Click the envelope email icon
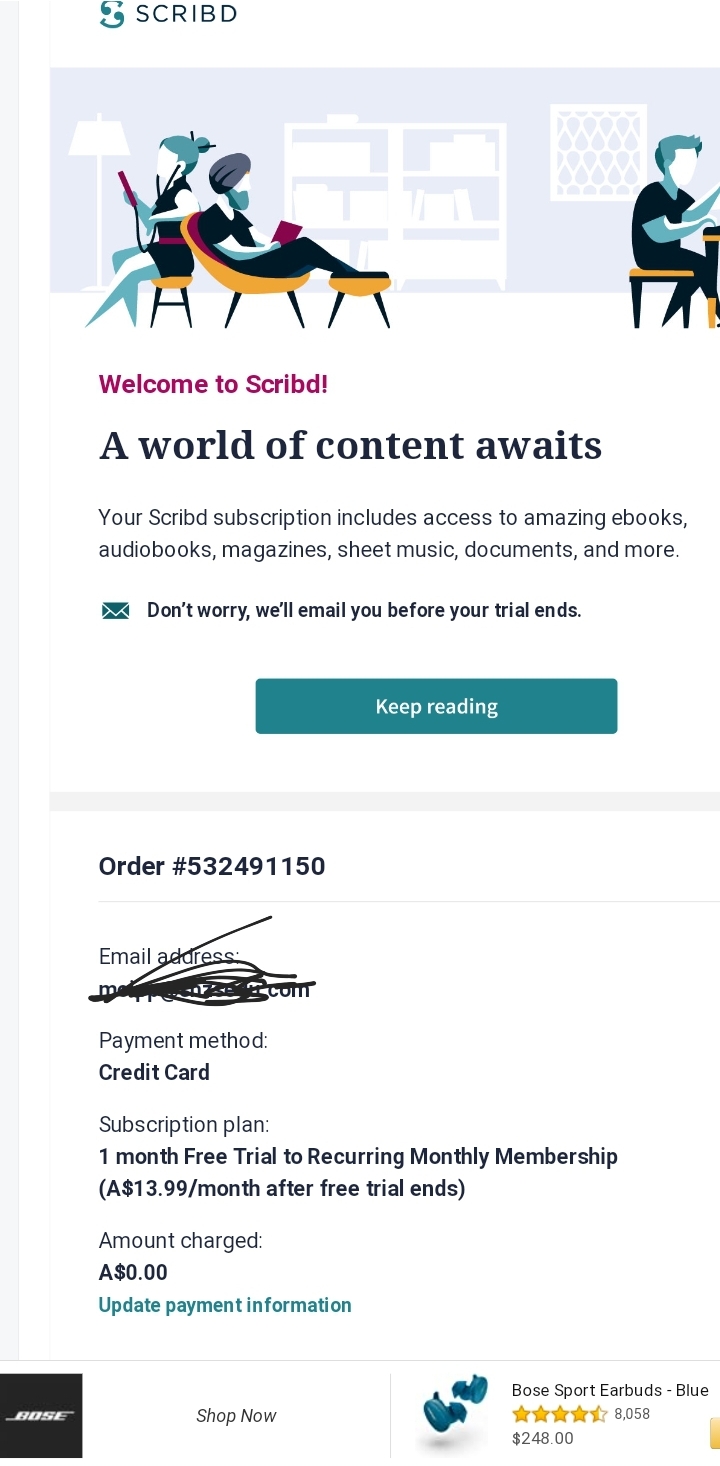The image size is (720, 1466). pos(116,610)
